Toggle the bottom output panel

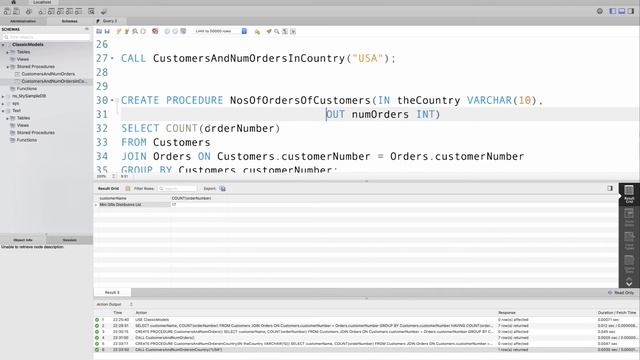(622, 11)
